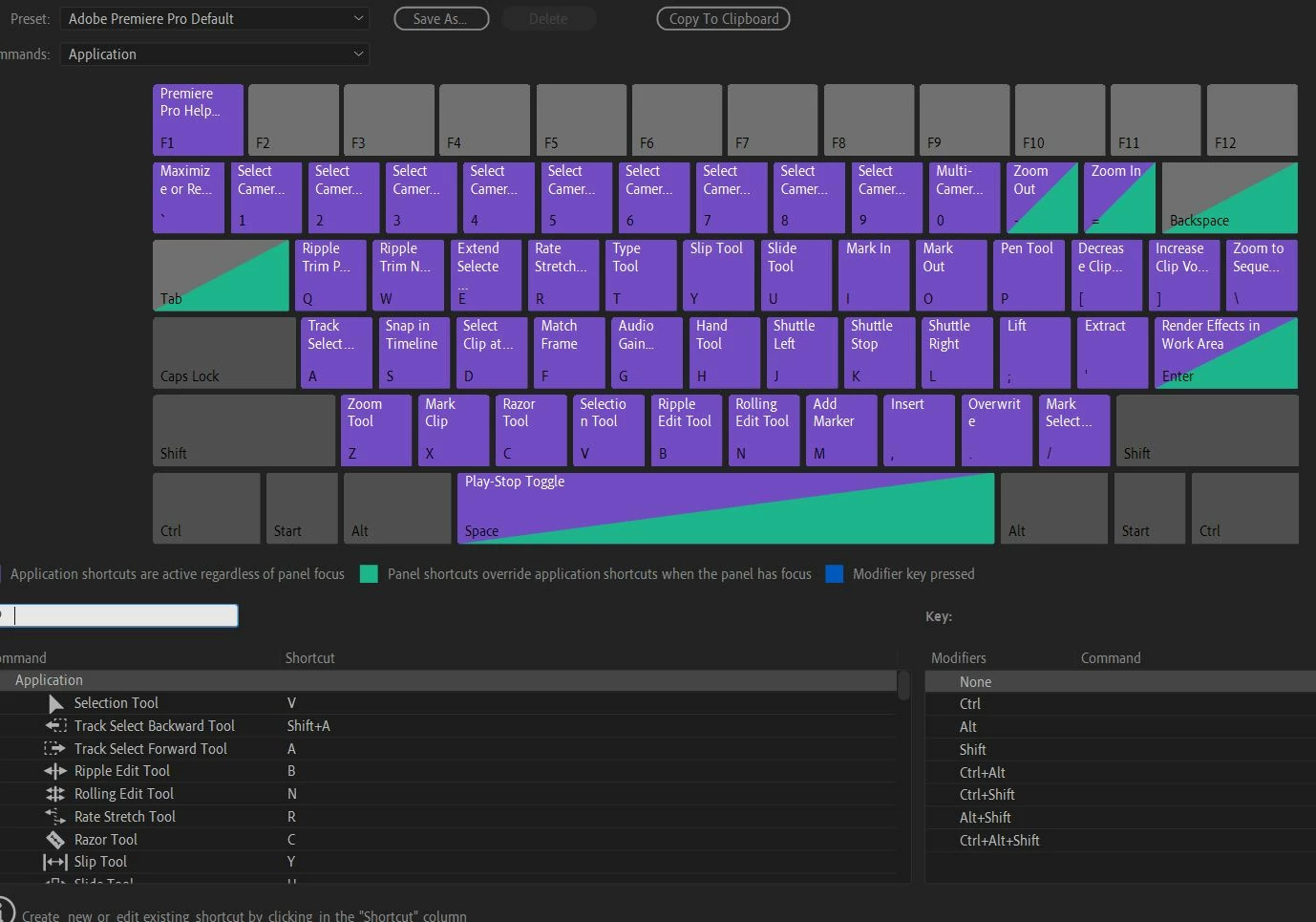The width and height of the screenshot is (1316, 922).
Task: Click the shortcut cell Shift+A
Action: [308, 726]
